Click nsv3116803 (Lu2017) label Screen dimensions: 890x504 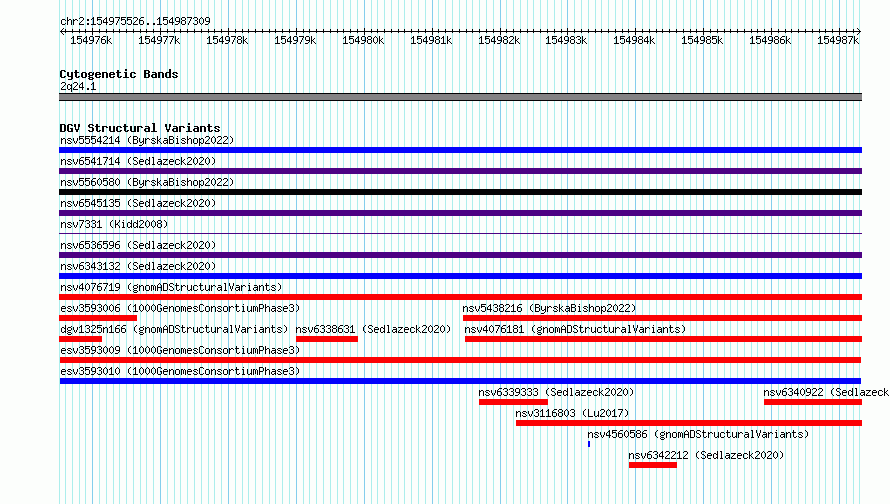click(x=572, y=413)
